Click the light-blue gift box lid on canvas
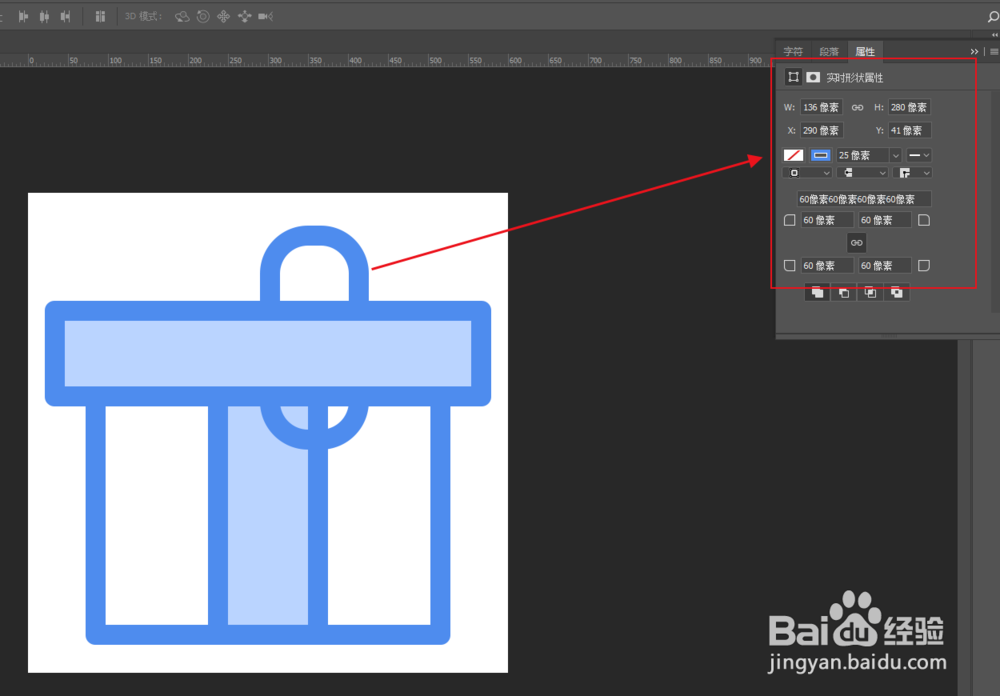The height and width of the screenshot is (696, 1000). pyautogui.click(x=268, y=353)
